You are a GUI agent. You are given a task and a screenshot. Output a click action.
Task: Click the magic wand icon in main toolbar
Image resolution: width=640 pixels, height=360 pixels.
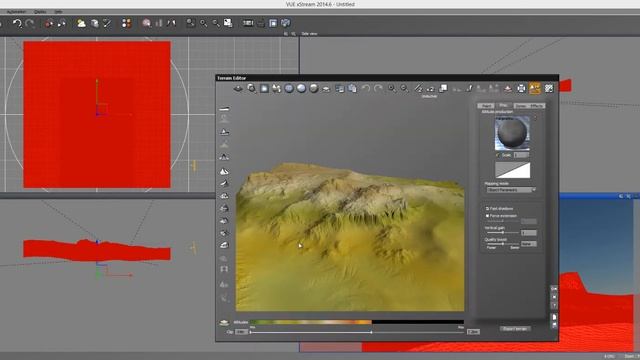coord(107,23)
